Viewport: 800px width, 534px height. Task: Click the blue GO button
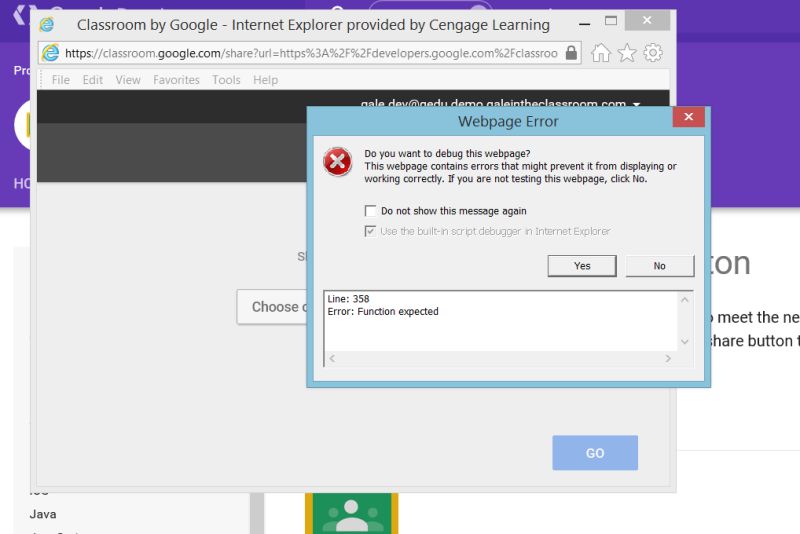click(x=595, y=453)
